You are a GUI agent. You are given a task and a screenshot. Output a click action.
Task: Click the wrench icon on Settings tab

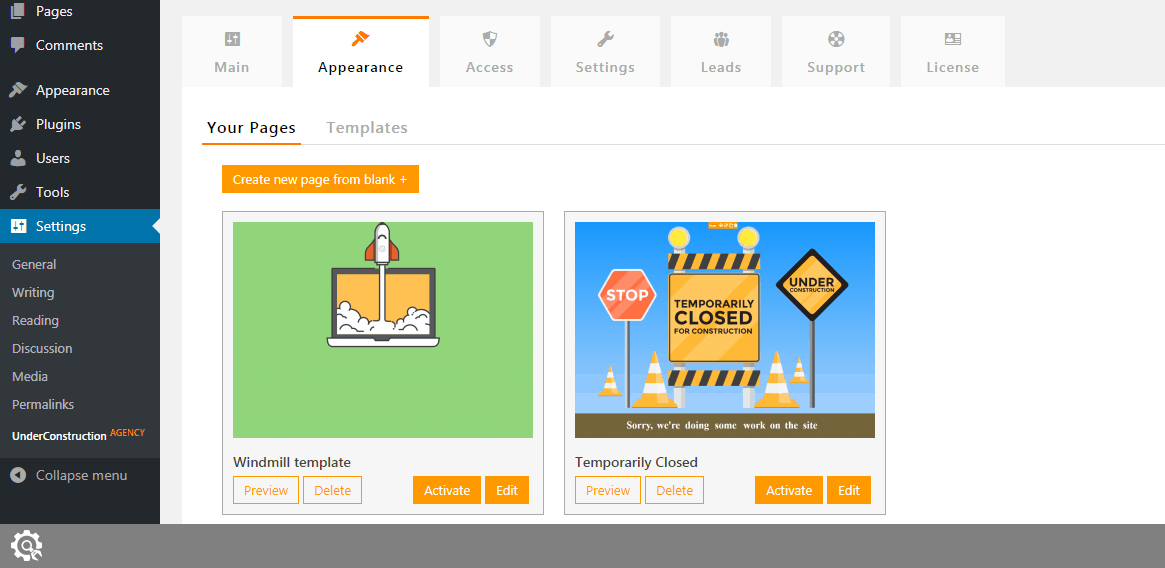tap(605, 40)
